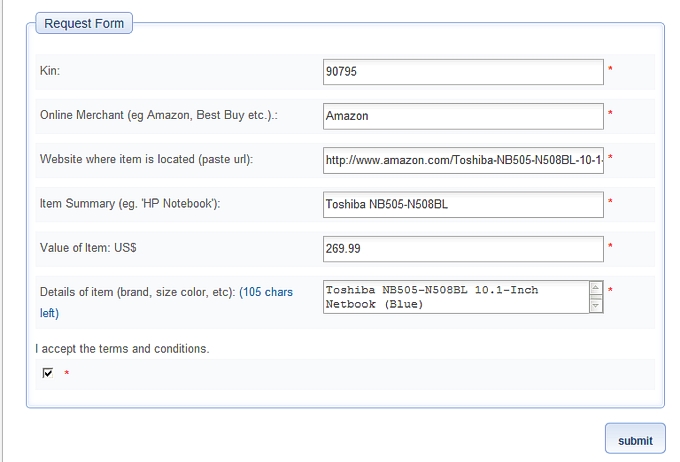This screenshot has width=680, height=462.
Task: Click the '105 chars left' counter text
Action: pos(266,292)
